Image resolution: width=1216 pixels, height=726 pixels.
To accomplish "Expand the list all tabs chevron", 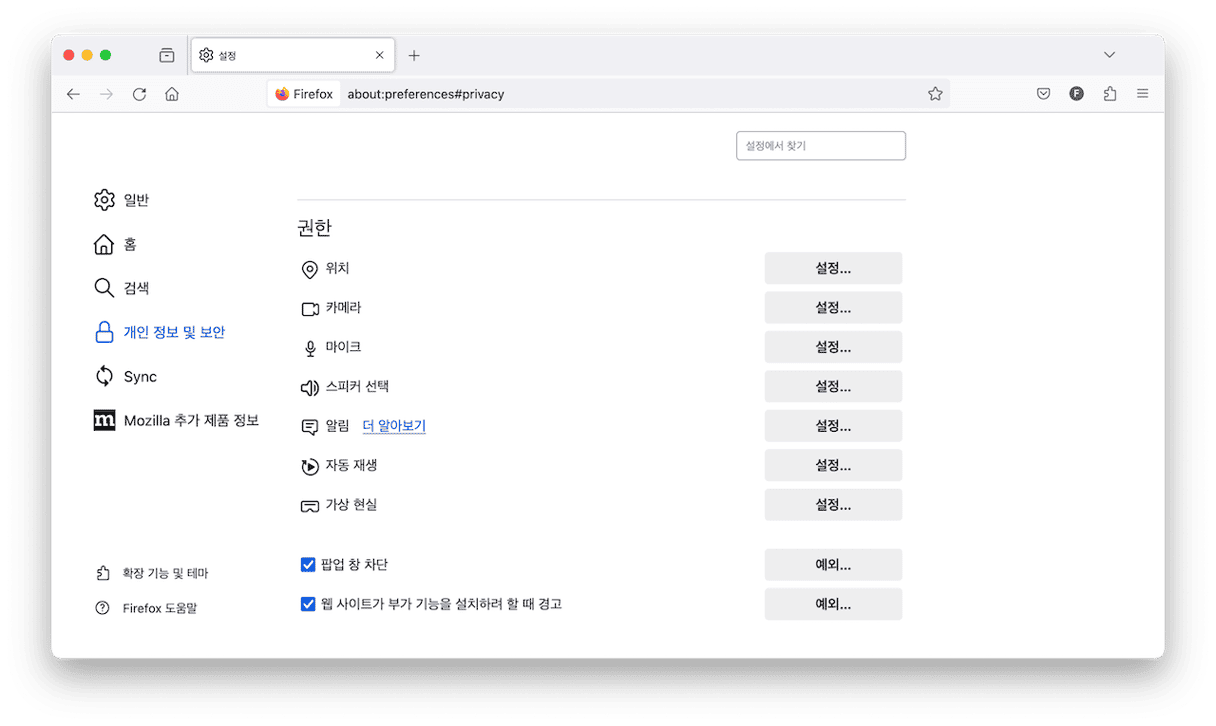I will point(1109,55).
